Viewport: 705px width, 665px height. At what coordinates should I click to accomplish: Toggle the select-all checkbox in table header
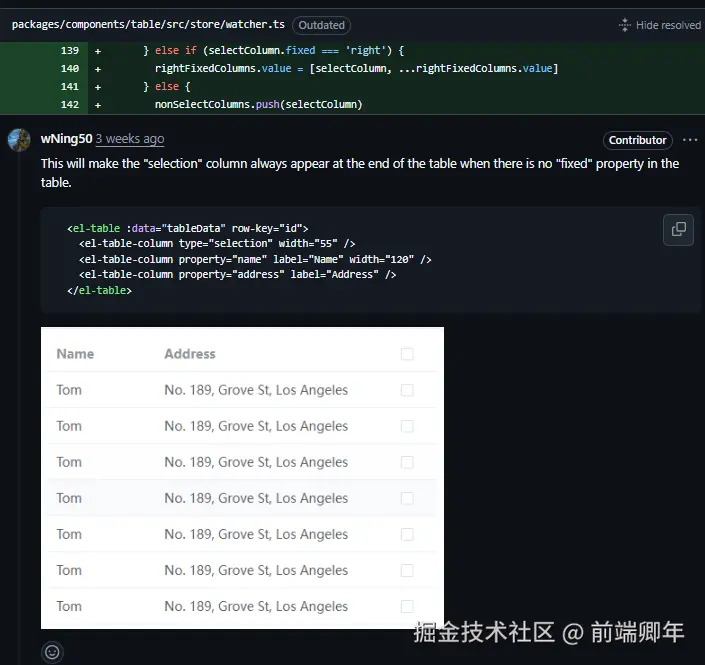407,354
